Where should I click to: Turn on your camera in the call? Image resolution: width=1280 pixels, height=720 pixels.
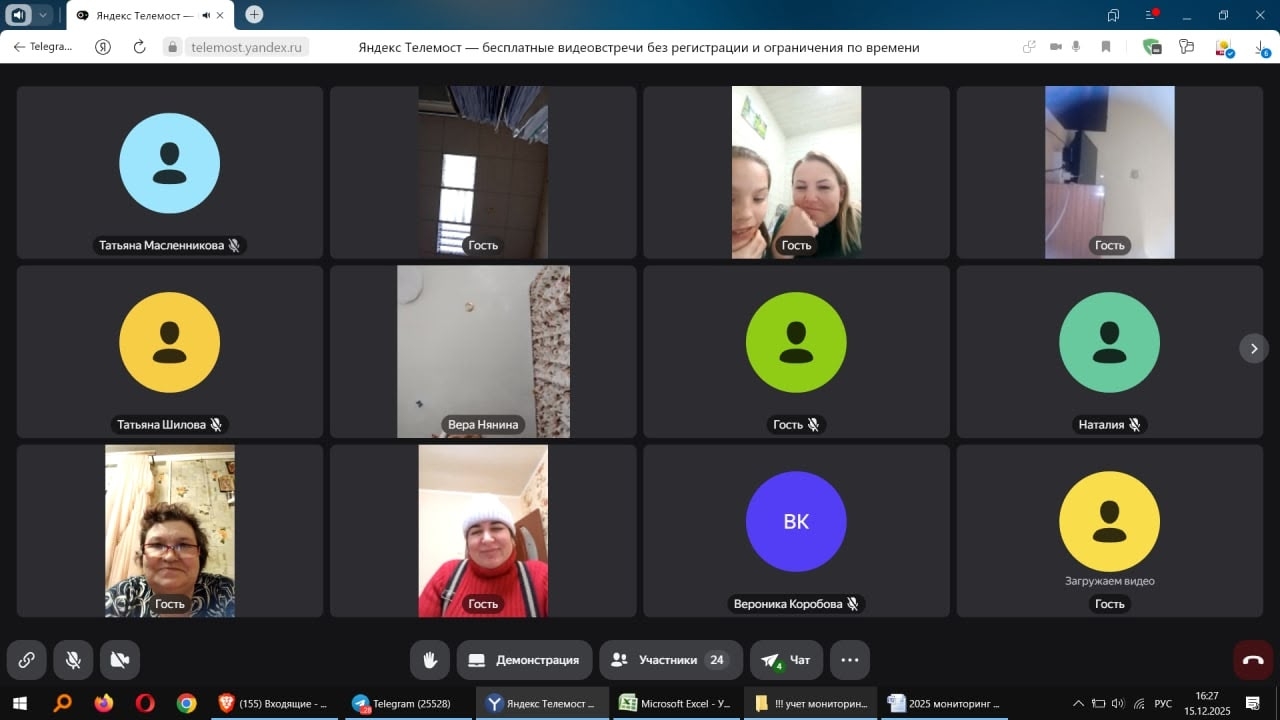120,660
